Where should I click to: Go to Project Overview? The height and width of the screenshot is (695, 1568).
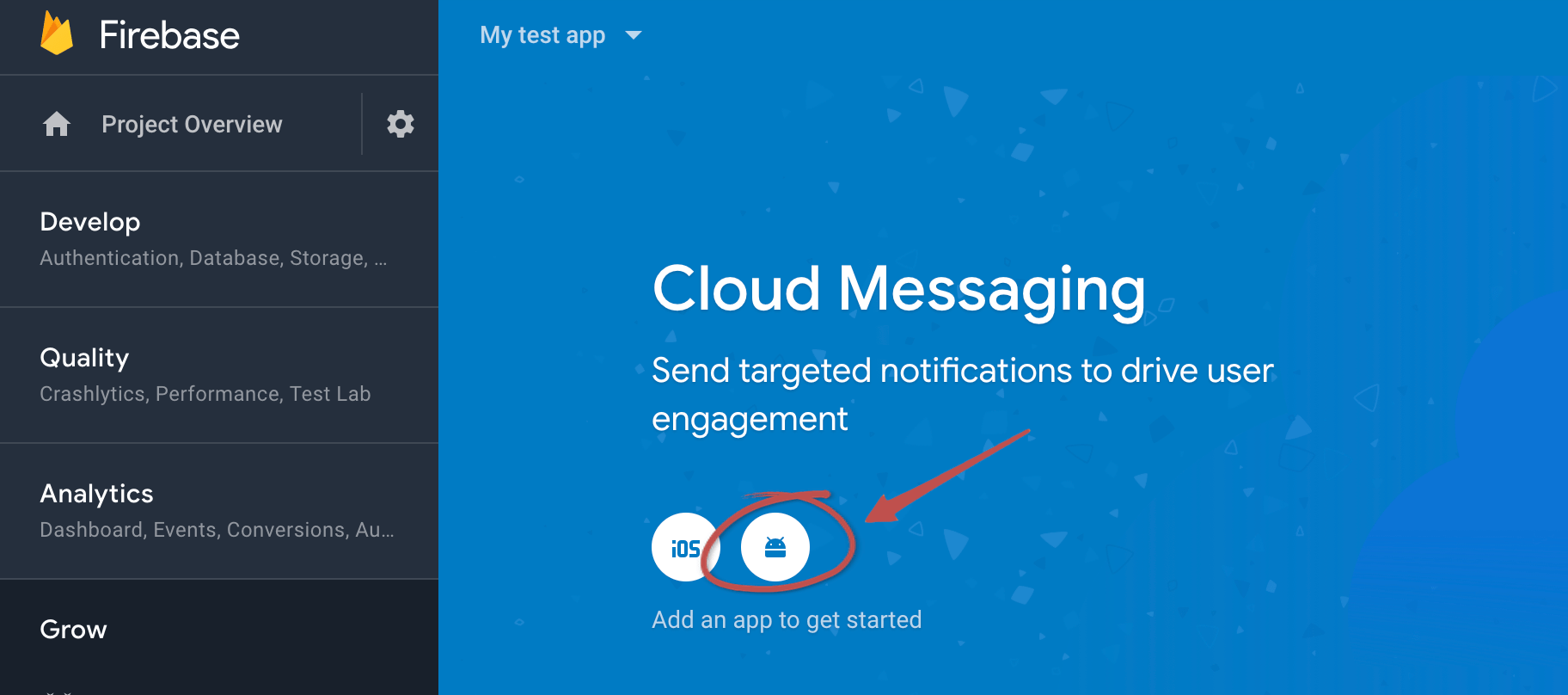[x=192, y=125]
